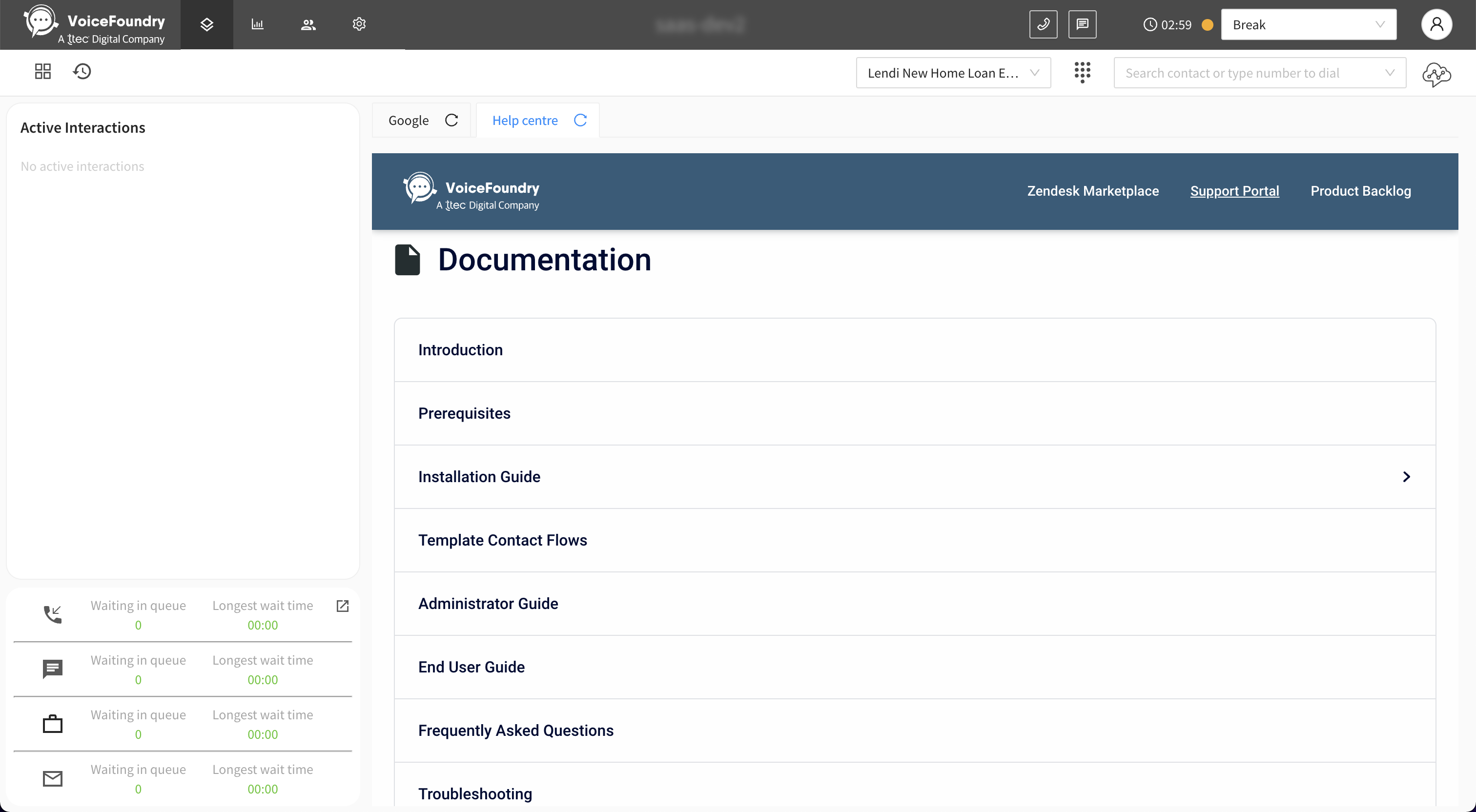Open the settings gear icon
1476x812 pixels.
pos(359,24)
